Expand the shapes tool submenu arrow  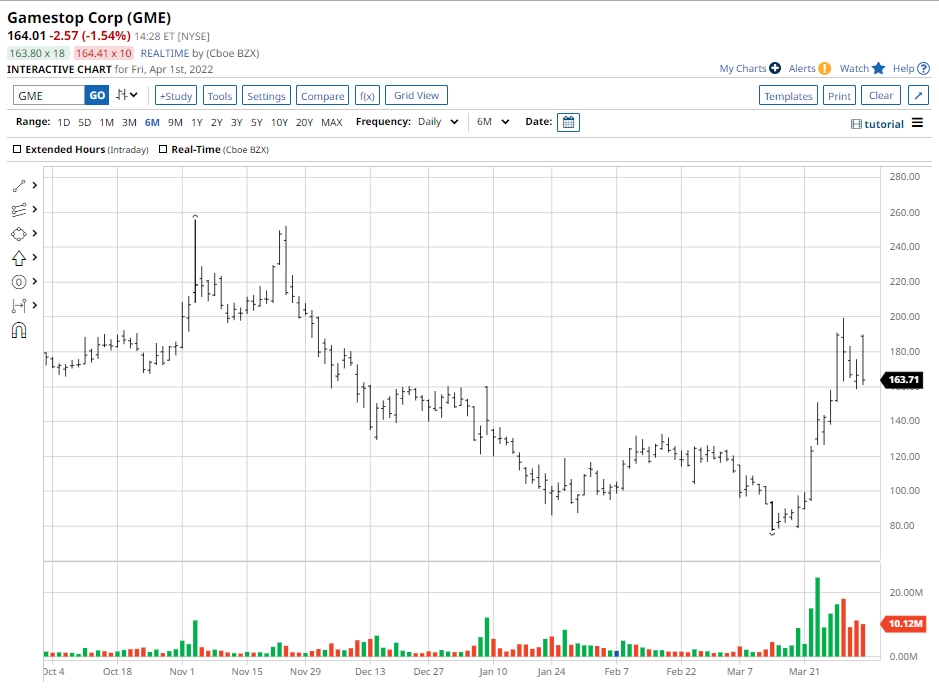click(35, 234)
